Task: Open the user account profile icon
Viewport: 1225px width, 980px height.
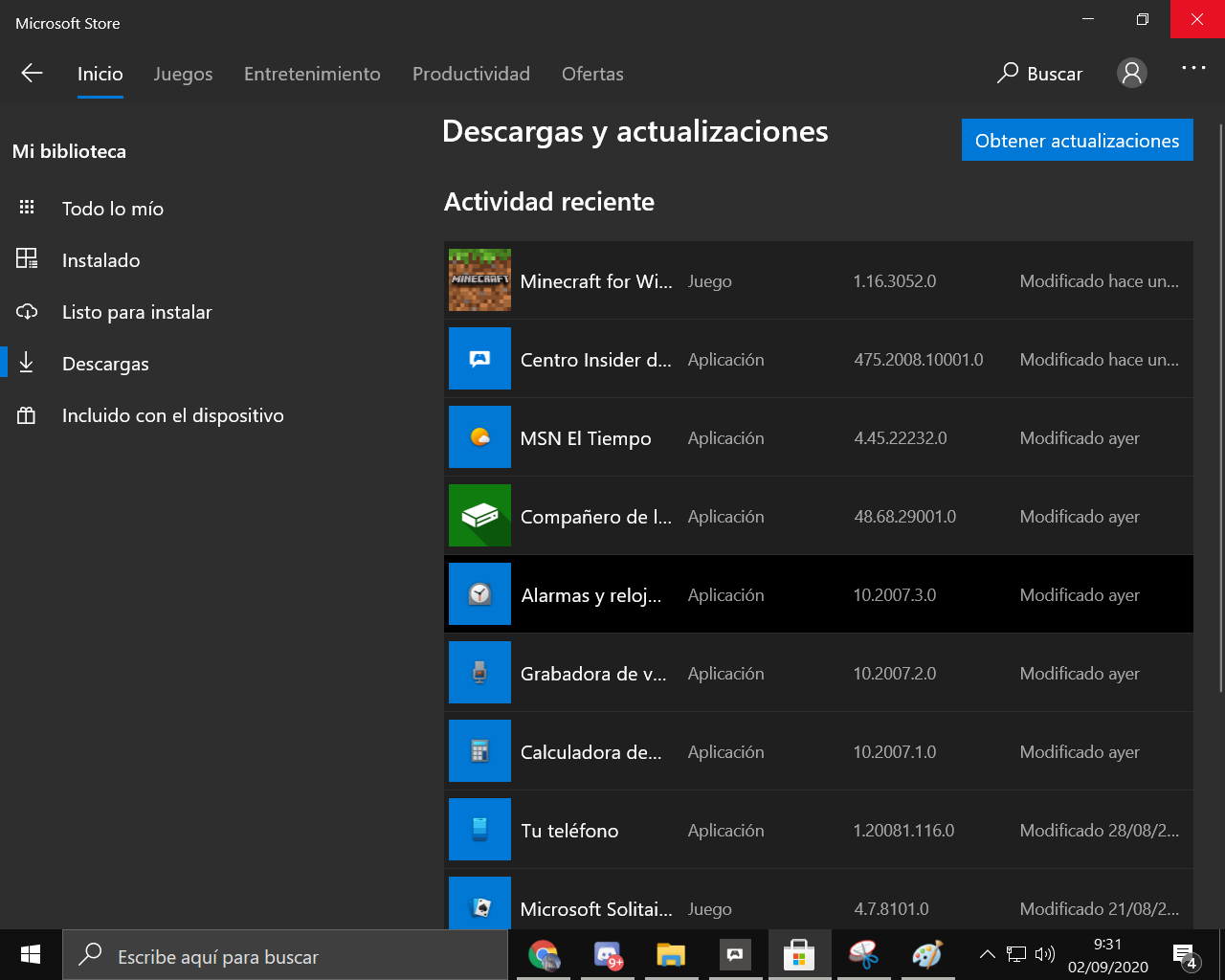Action: coord(1132,73)
